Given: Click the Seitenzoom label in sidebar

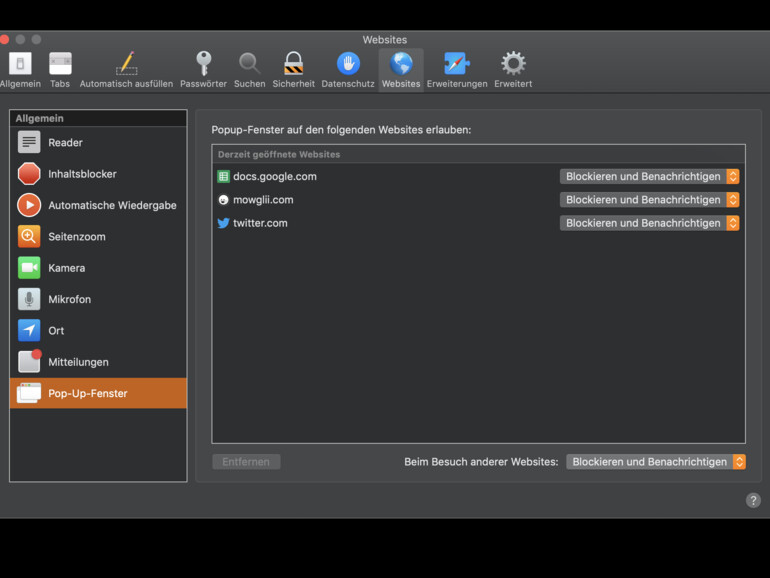Looking at the screenshot, I should click(x=77, y=237).
